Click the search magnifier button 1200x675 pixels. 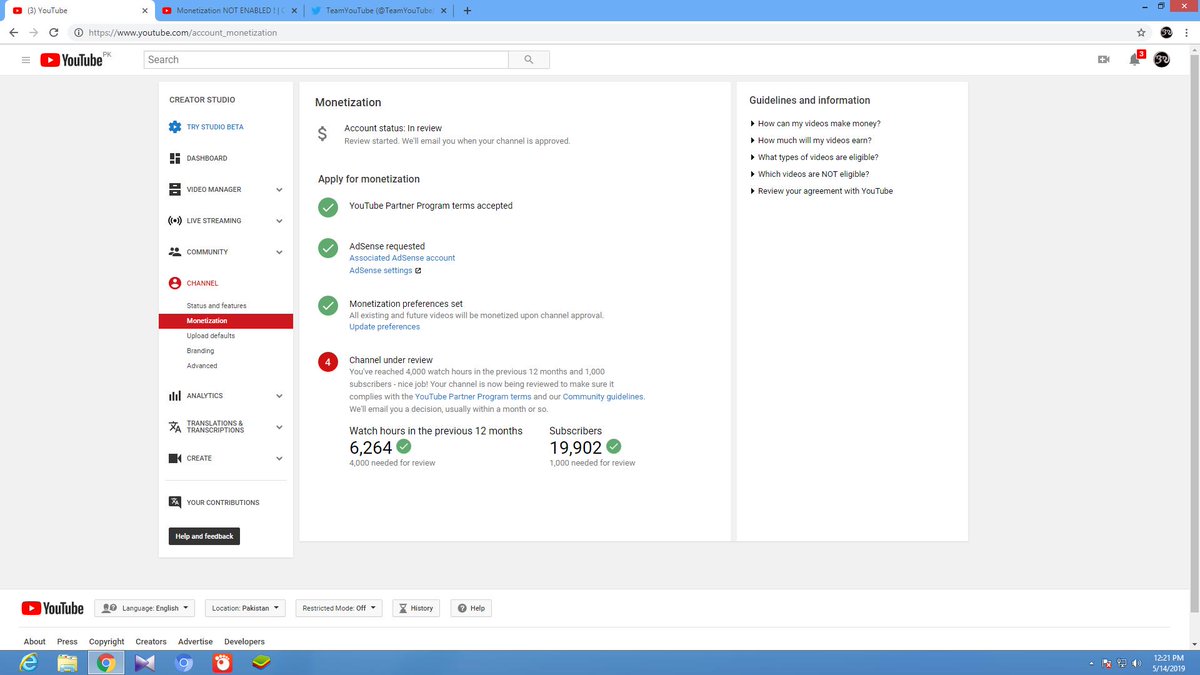tap(528, 60)
